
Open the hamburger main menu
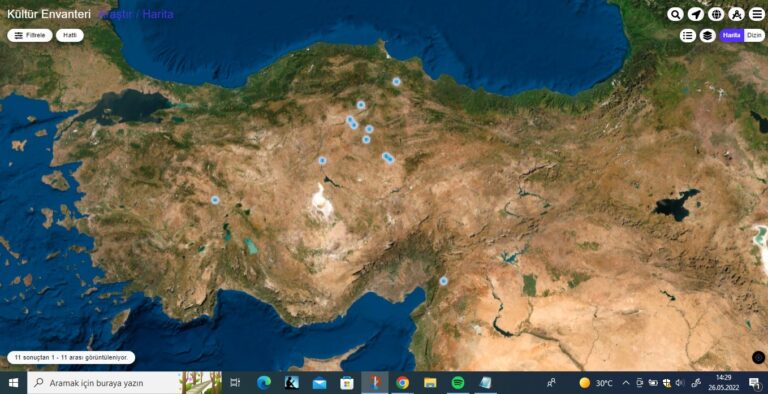pos(757,14)
